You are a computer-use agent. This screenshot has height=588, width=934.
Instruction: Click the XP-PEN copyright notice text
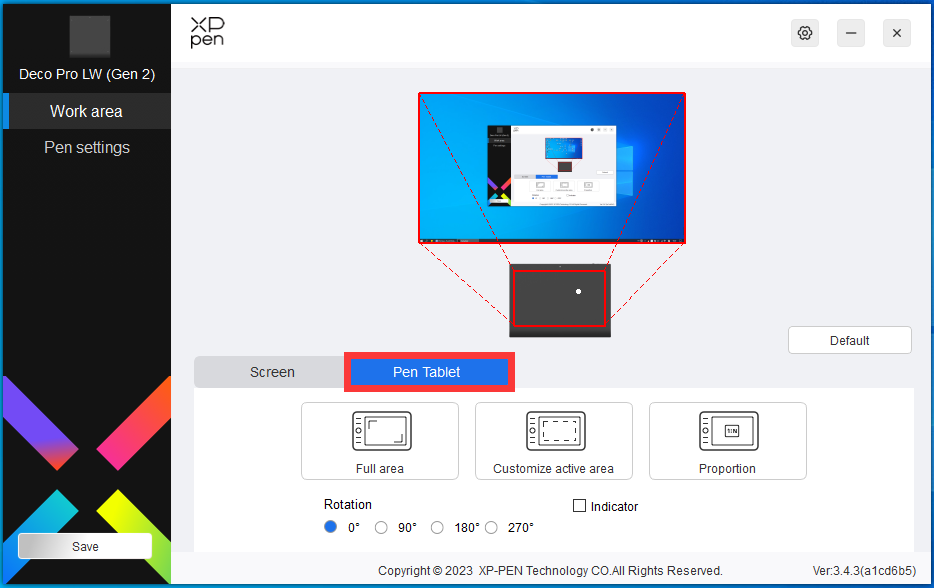[x=550, y=571]
